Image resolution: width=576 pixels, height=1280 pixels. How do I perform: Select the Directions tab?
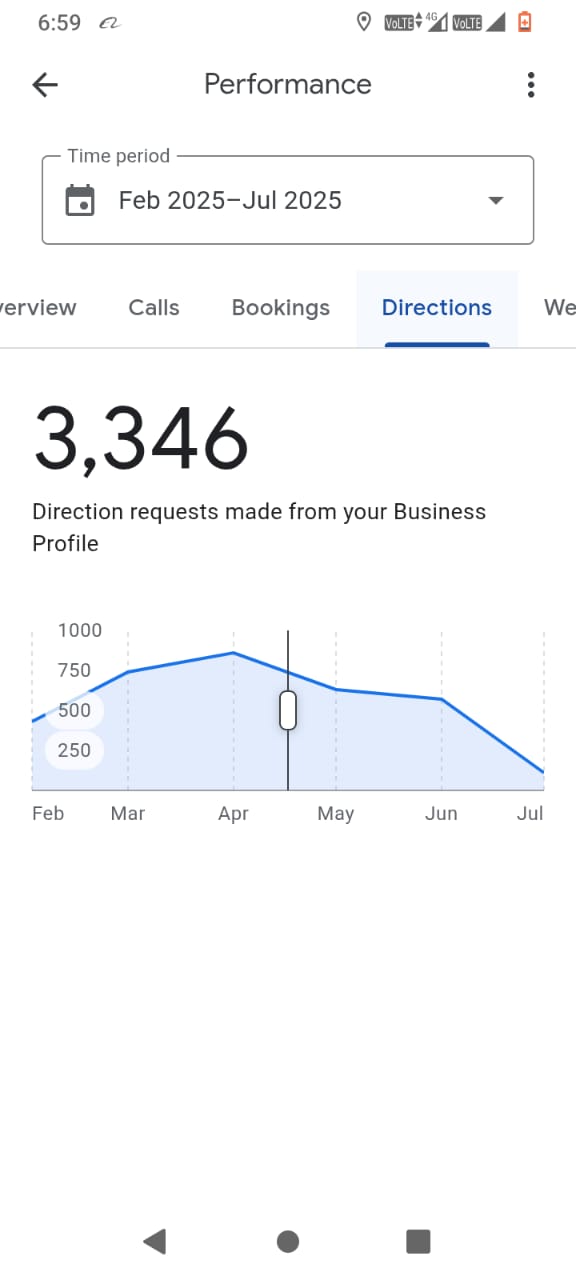click(x=437, y=308)
